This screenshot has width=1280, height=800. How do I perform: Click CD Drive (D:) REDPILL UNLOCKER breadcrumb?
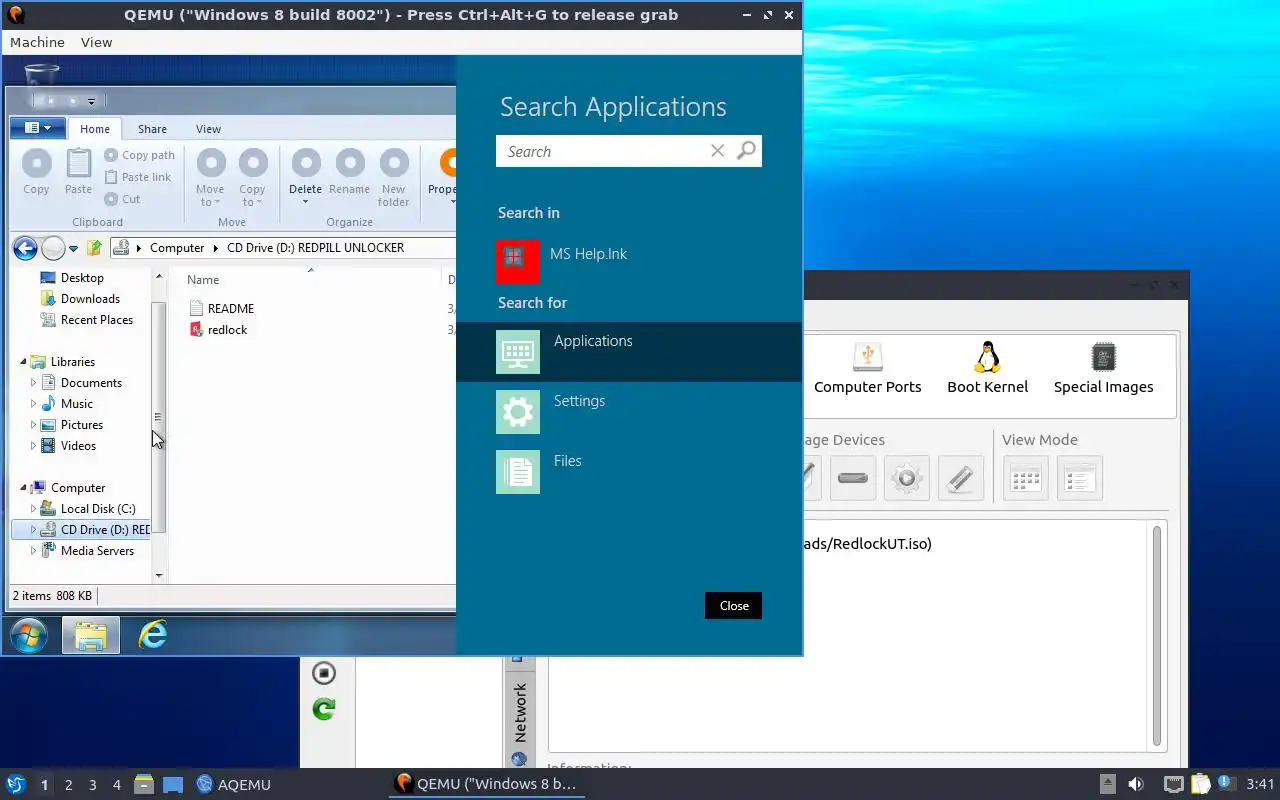click(316, 248)
